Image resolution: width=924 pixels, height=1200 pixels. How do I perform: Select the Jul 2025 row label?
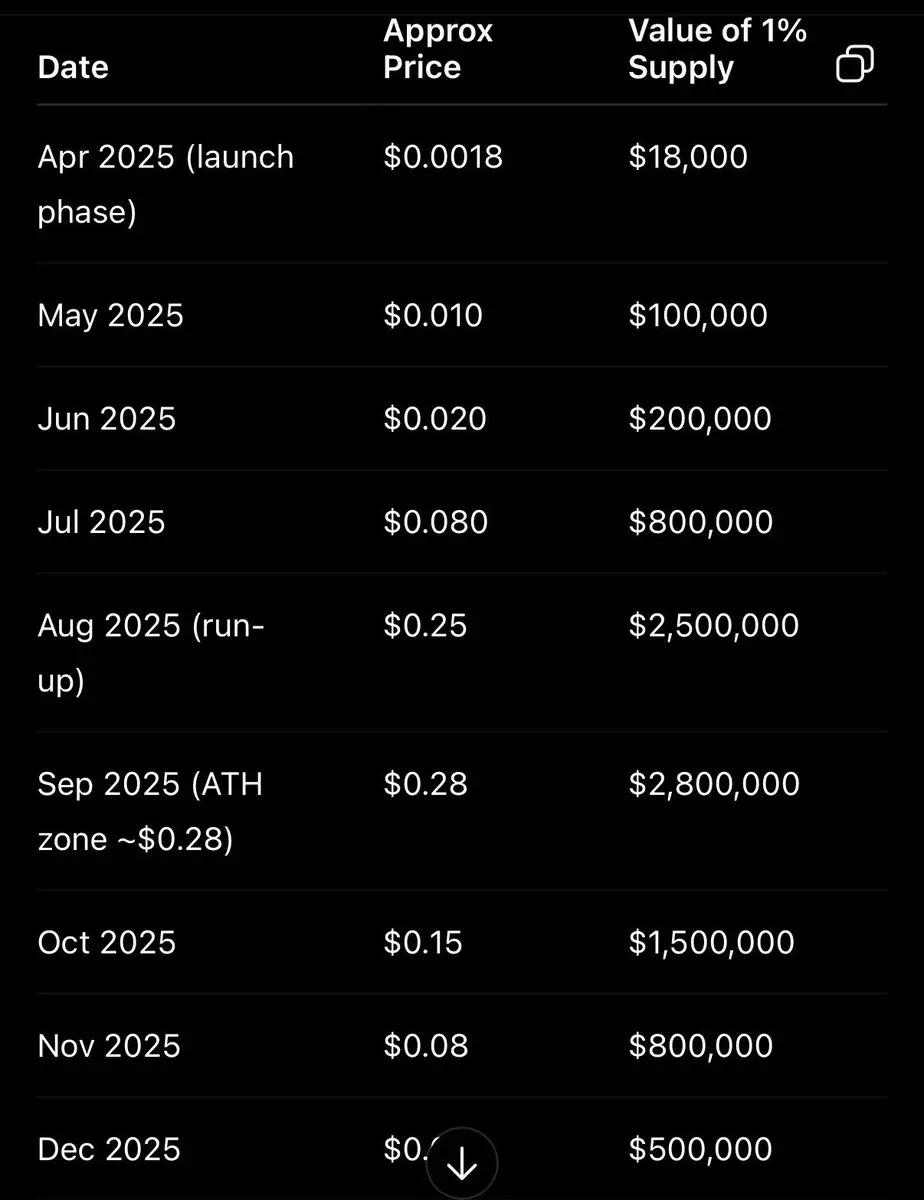(x=102, y=522)
